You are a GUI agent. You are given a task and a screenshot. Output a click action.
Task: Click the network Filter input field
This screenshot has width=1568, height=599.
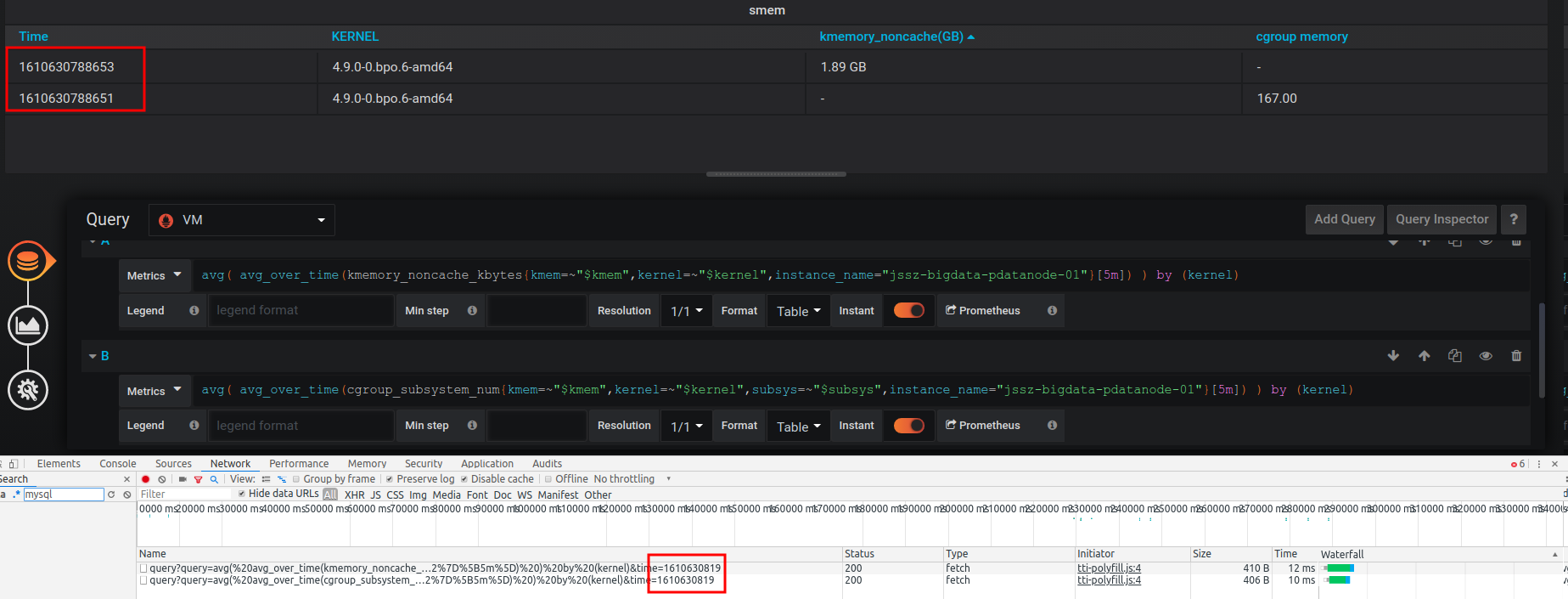click(185, 494)
